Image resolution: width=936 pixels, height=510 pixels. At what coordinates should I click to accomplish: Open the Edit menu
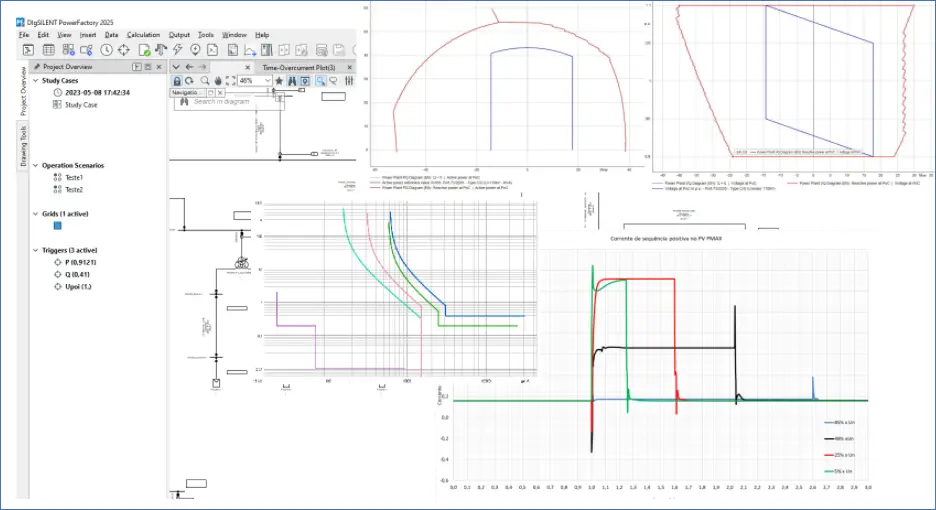pyautogui.click(x=43, y=35)
